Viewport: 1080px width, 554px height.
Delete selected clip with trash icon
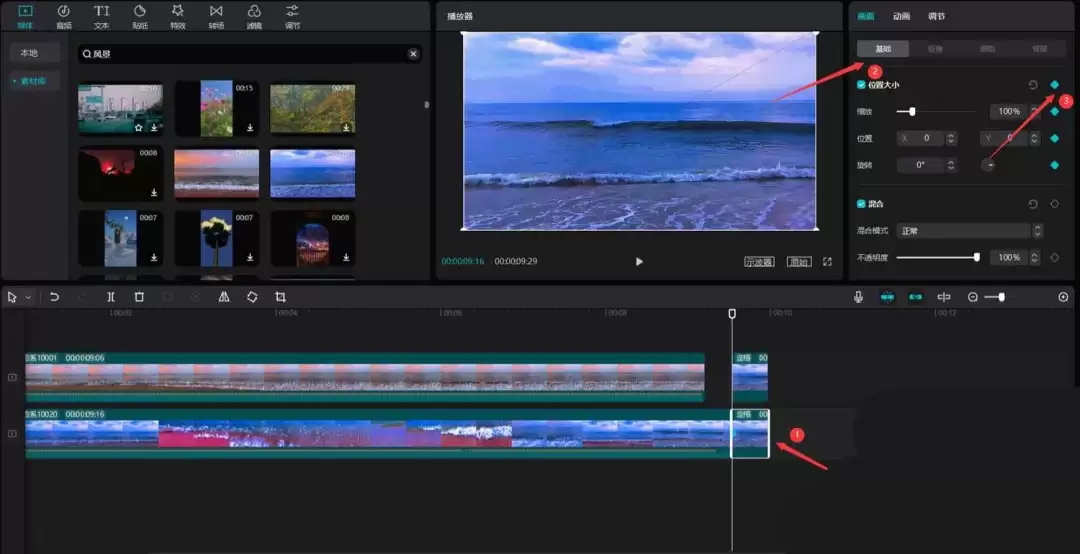click(139, 297)
